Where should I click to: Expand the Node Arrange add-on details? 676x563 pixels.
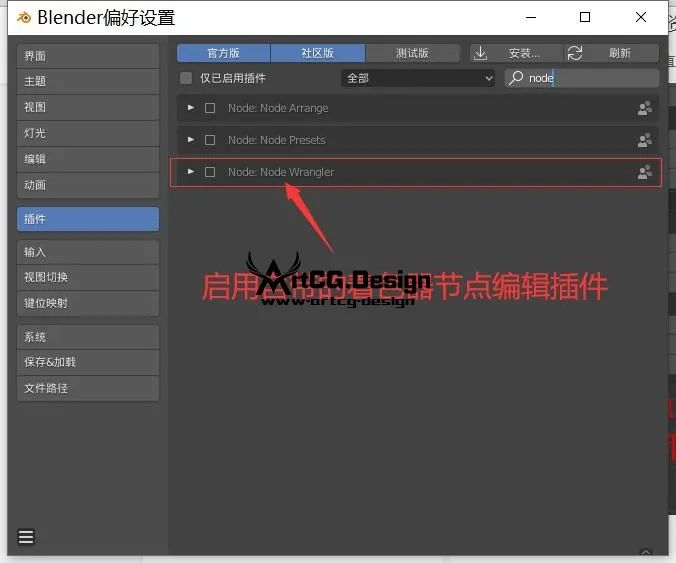click(191, 107)
